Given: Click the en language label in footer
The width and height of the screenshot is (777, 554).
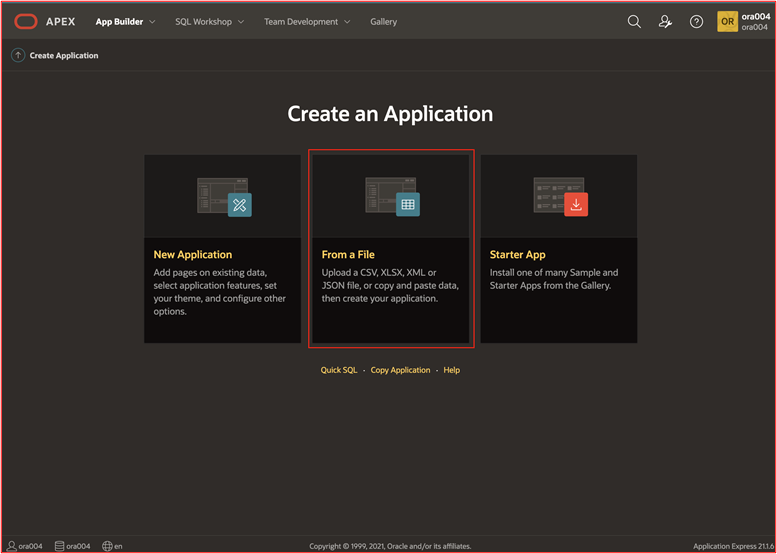Looking at the screenshot, I should (x=118, y=546).
